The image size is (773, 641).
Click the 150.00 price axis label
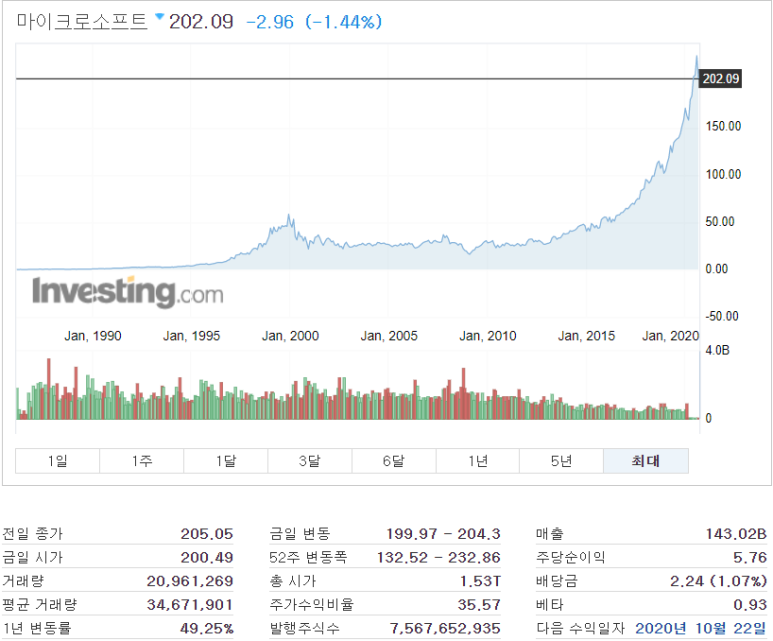[x=723, y=126]
